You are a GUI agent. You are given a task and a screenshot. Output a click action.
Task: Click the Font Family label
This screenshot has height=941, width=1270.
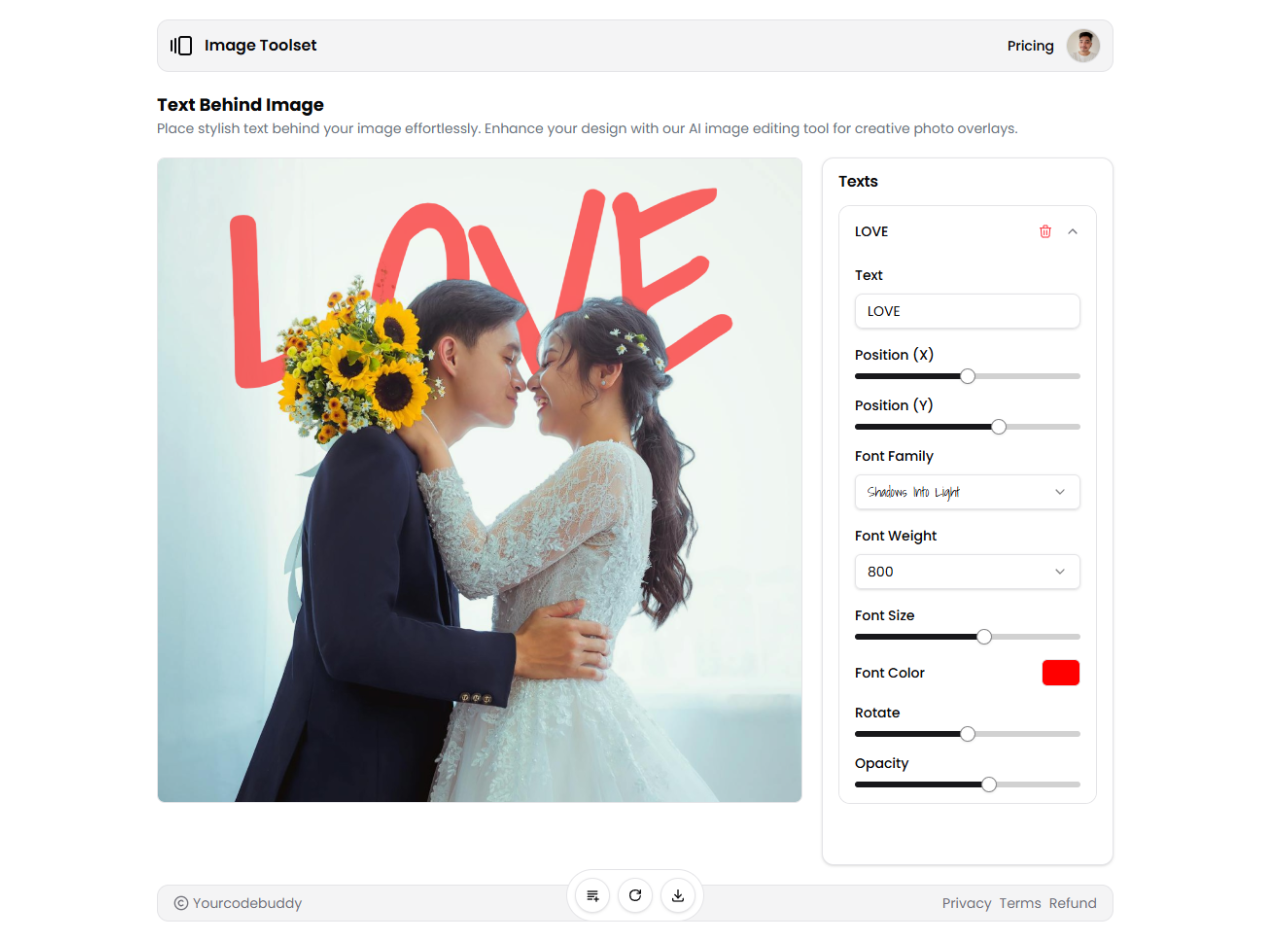coord(894,456)
